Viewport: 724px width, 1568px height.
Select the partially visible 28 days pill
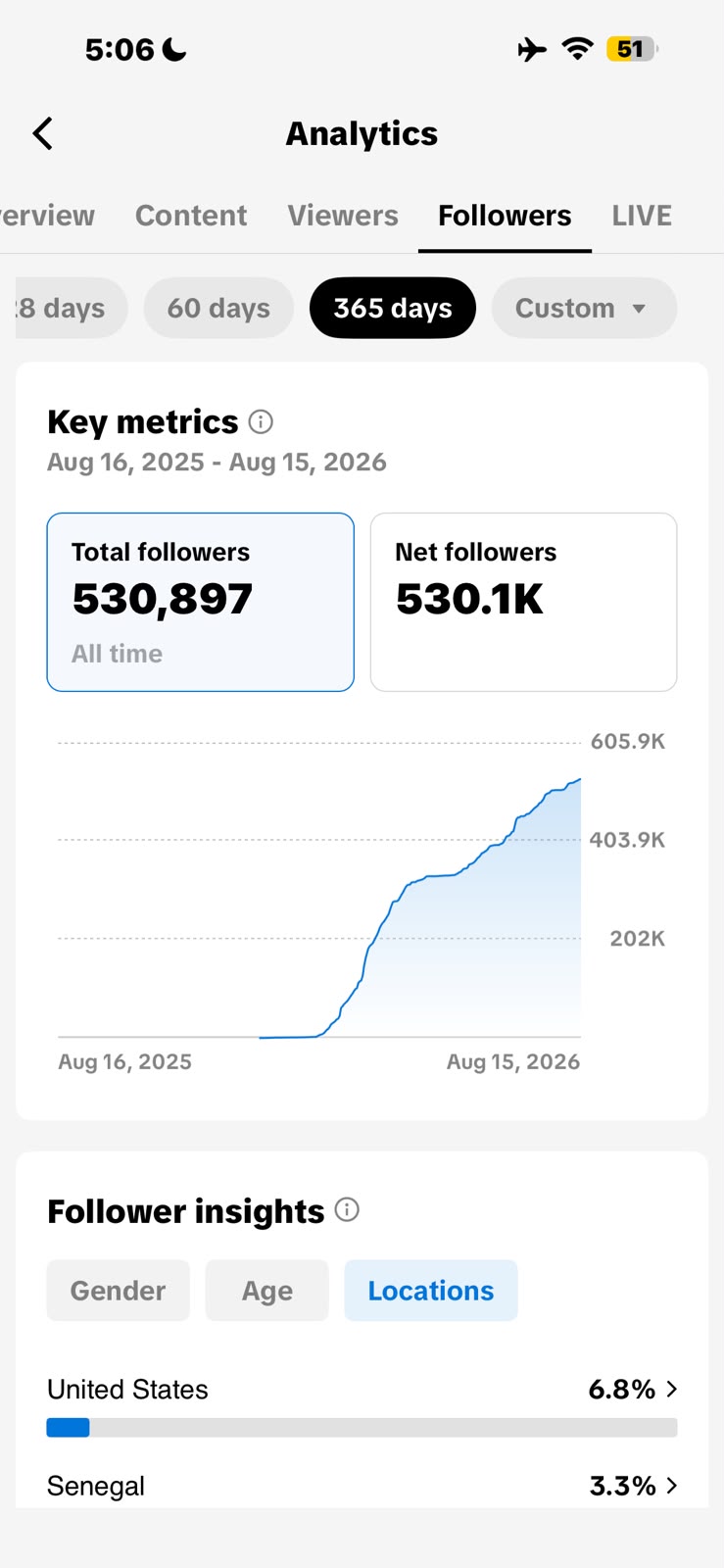coord(71,308)
